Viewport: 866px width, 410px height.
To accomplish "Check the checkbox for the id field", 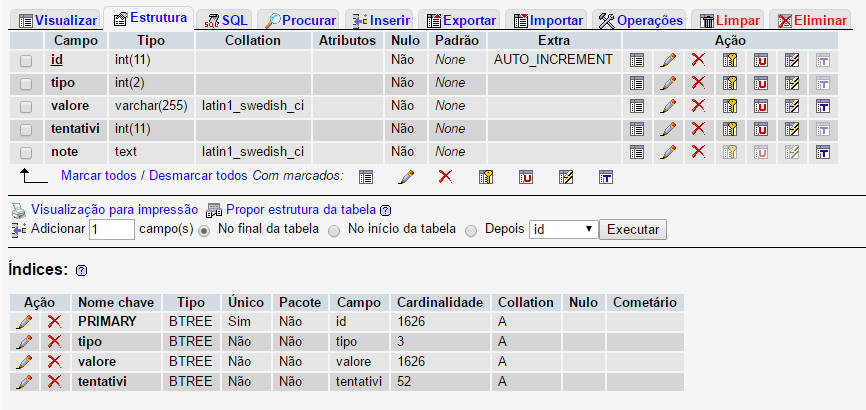I will click(26, 60).
